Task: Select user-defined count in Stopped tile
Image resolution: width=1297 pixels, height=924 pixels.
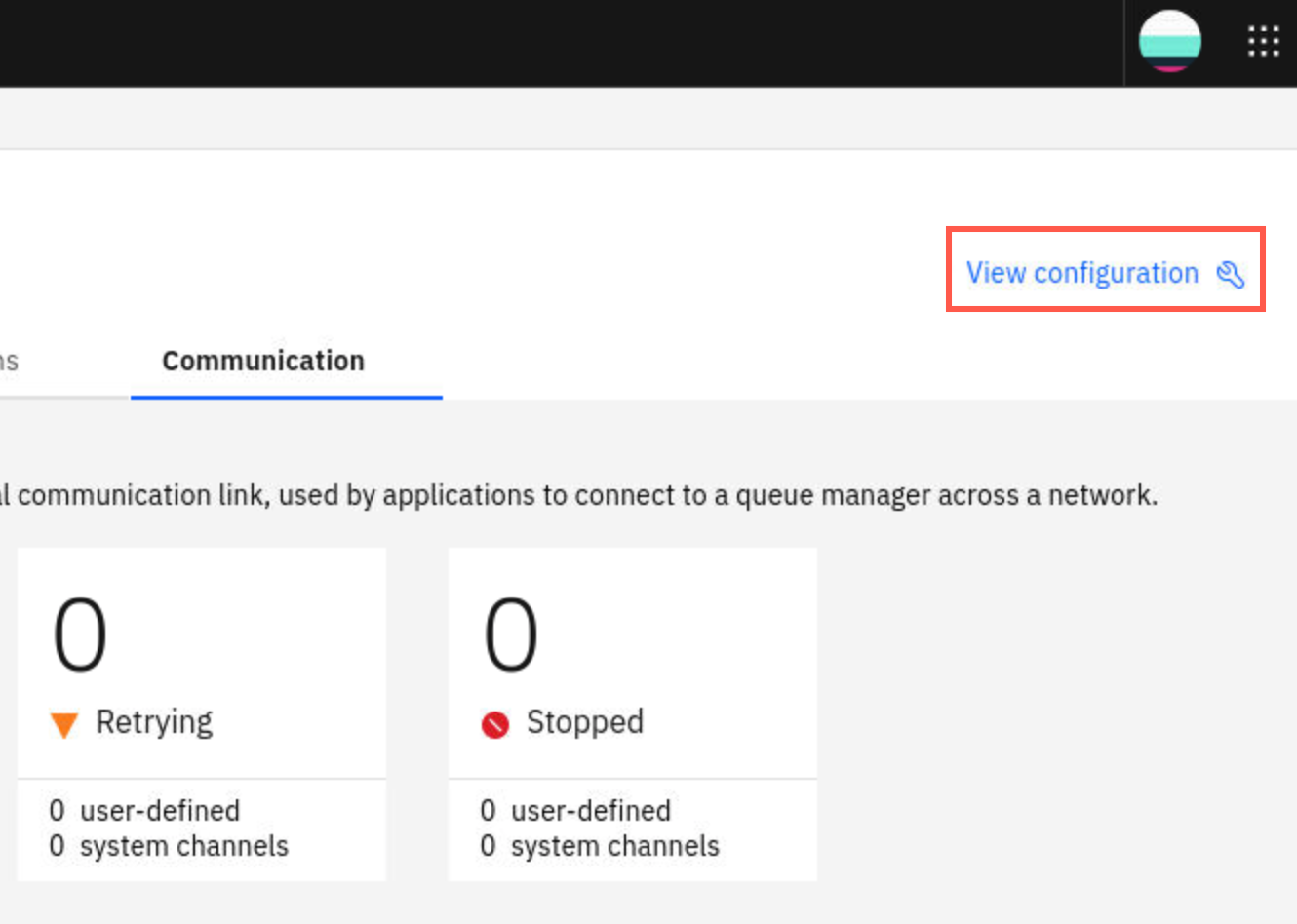Action: point(575,811)
